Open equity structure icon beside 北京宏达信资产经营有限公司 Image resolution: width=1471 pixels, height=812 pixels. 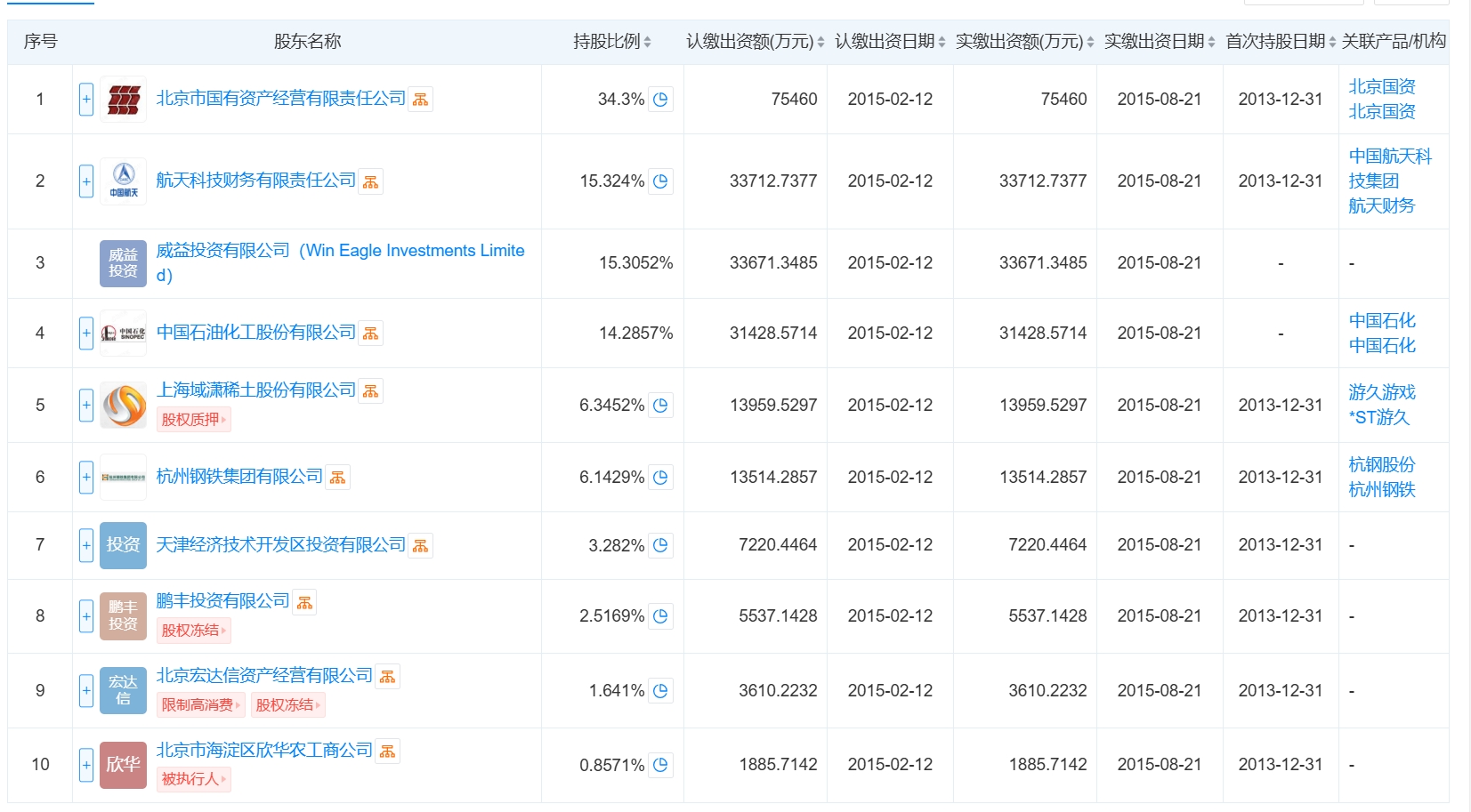click(388, 677)
